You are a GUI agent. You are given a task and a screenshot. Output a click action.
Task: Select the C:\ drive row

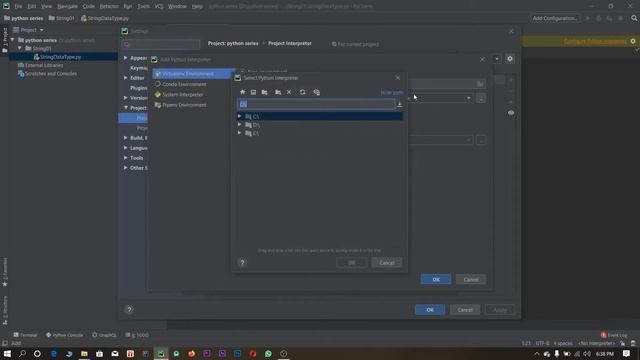(x=320, y=116)
